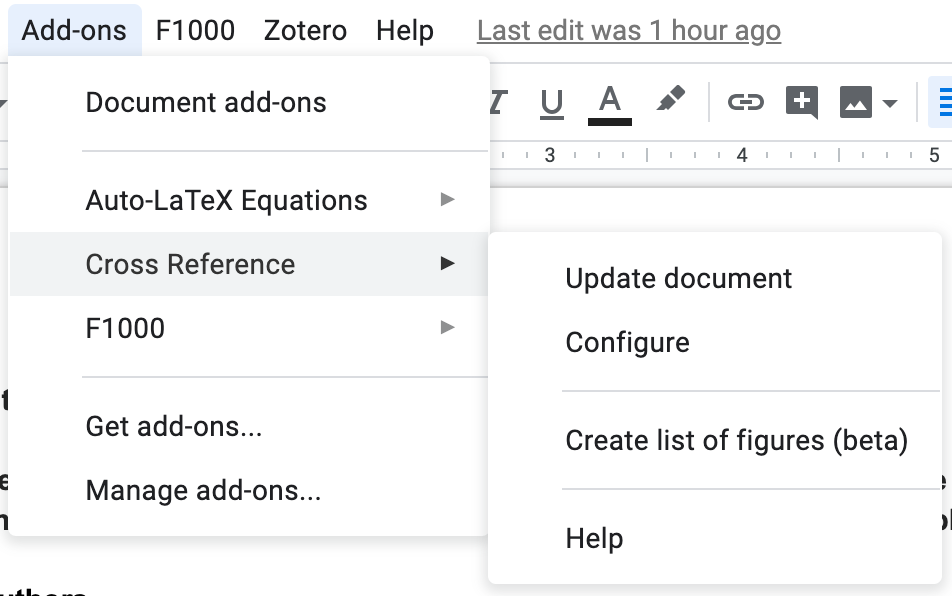The image size is (952, 596).
Task: Select Update document in Cross Reference submenu
Action: (x=679, y=278)
